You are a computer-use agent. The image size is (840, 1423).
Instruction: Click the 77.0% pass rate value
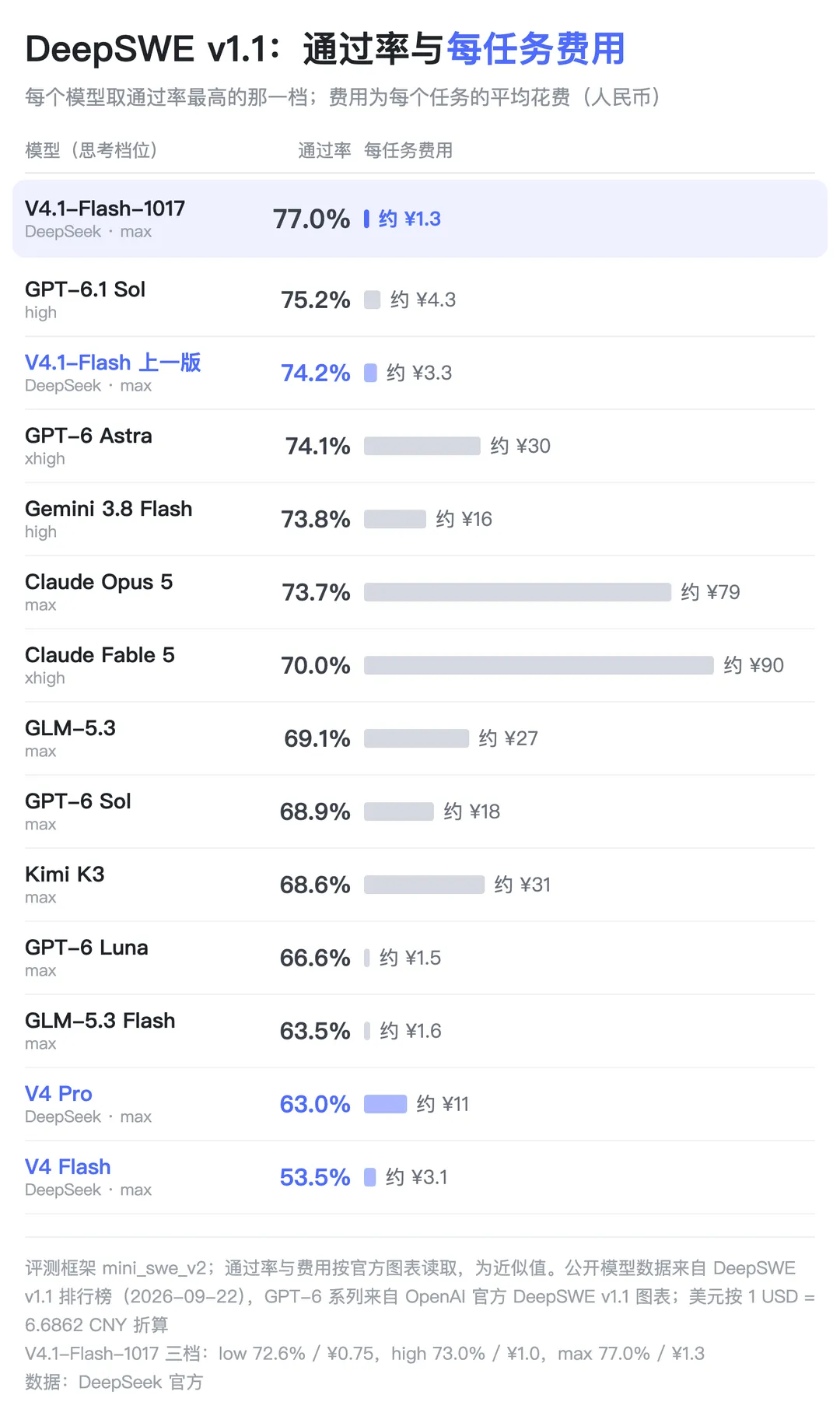pyautogui.click(x=311, y=219)
